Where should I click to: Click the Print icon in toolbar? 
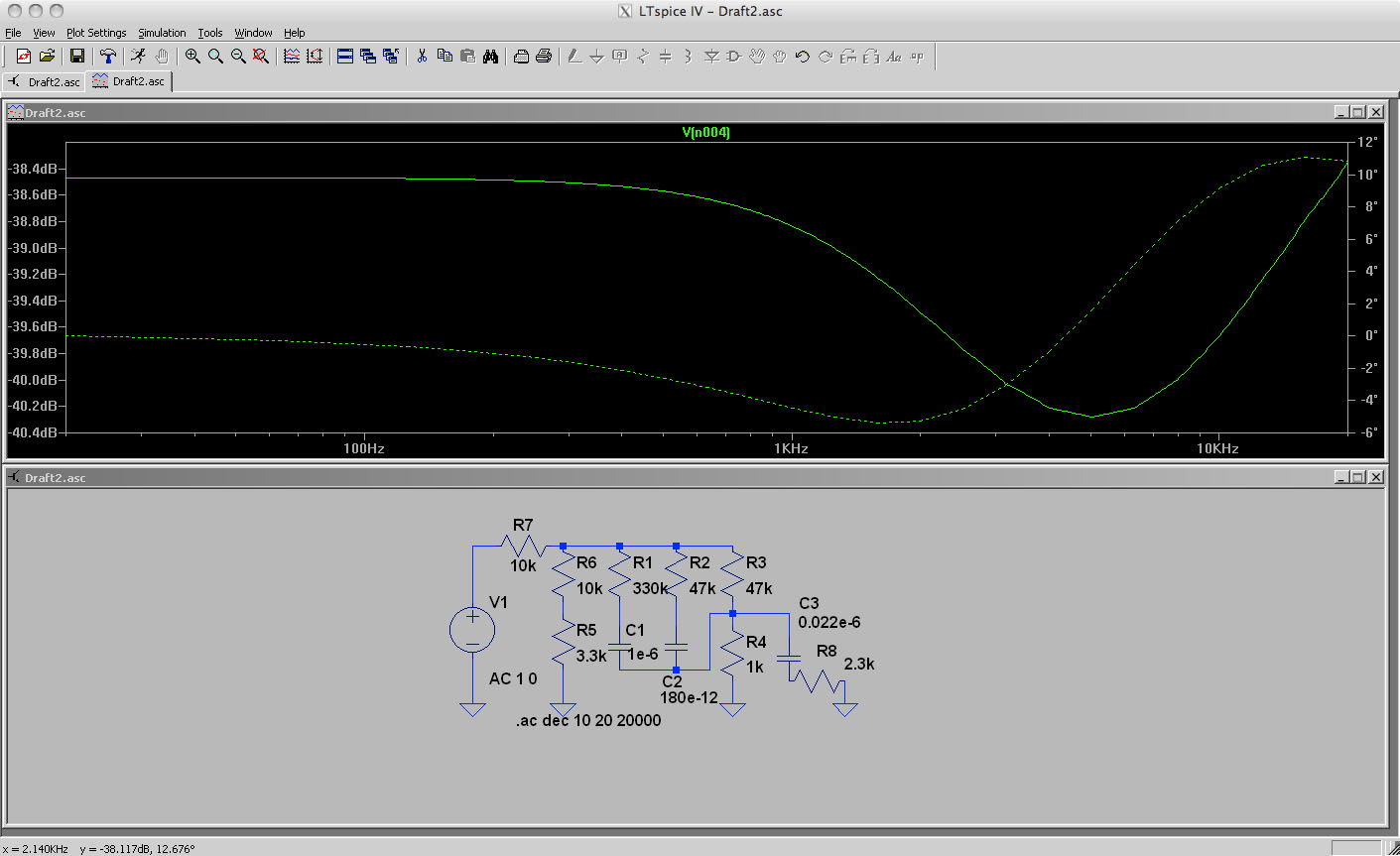(543, 57)
